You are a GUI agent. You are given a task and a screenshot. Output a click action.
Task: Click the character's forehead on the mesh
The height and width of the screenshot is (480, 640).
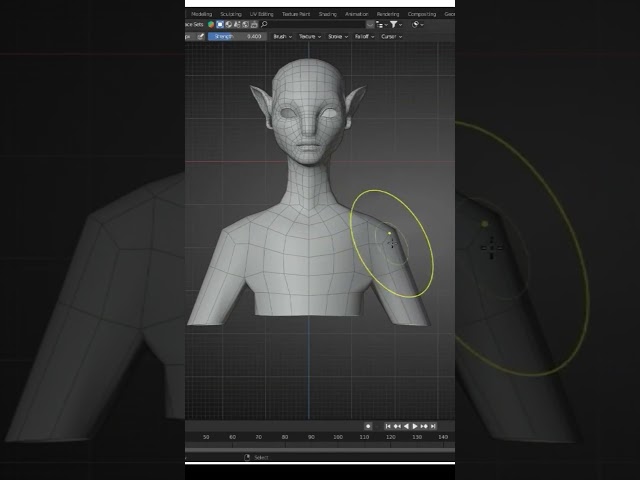click(x=309, y=82)
